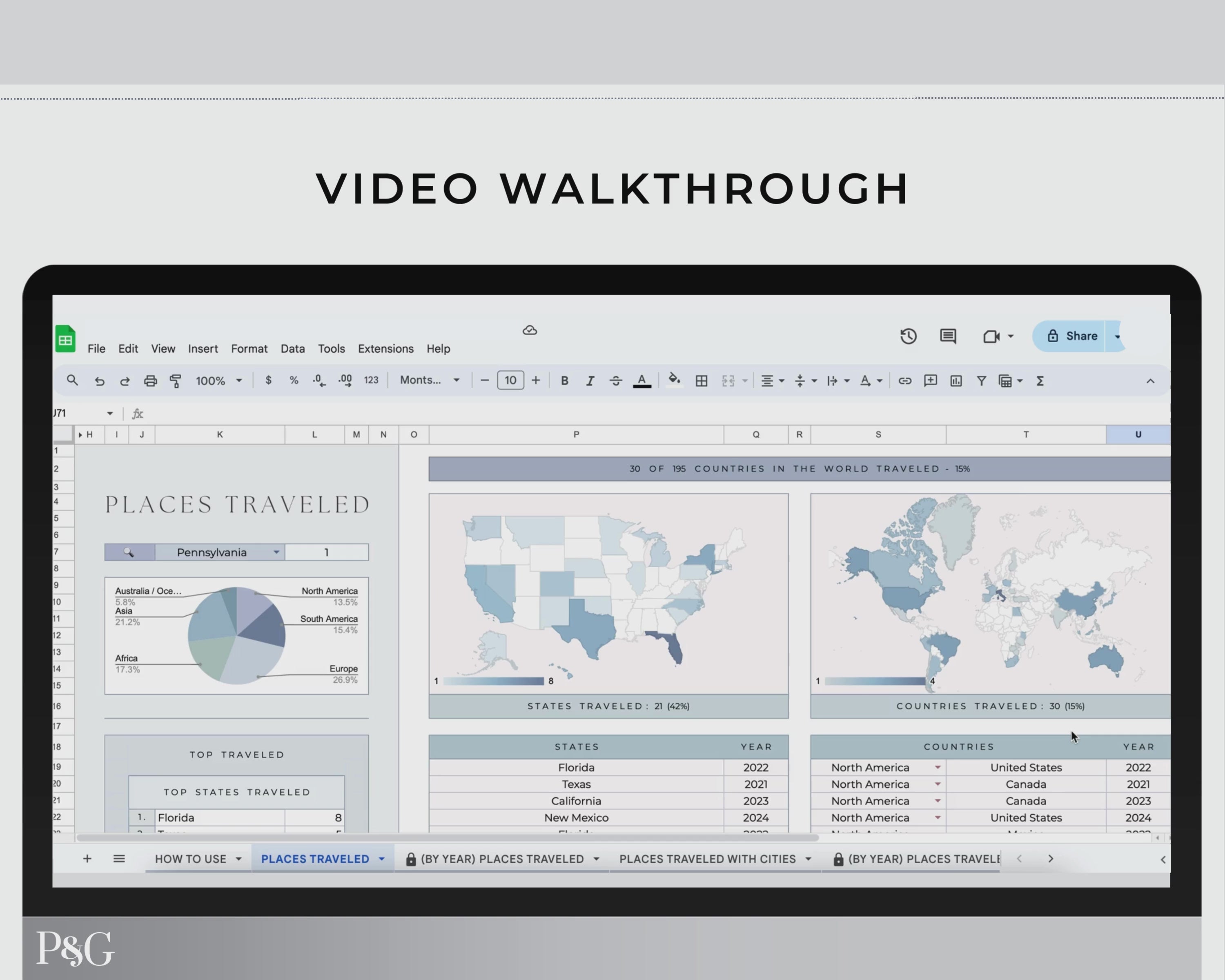Click the add new sheet plus button
This screenshot has width=1225, height=980.
click(x=87, y=859)
